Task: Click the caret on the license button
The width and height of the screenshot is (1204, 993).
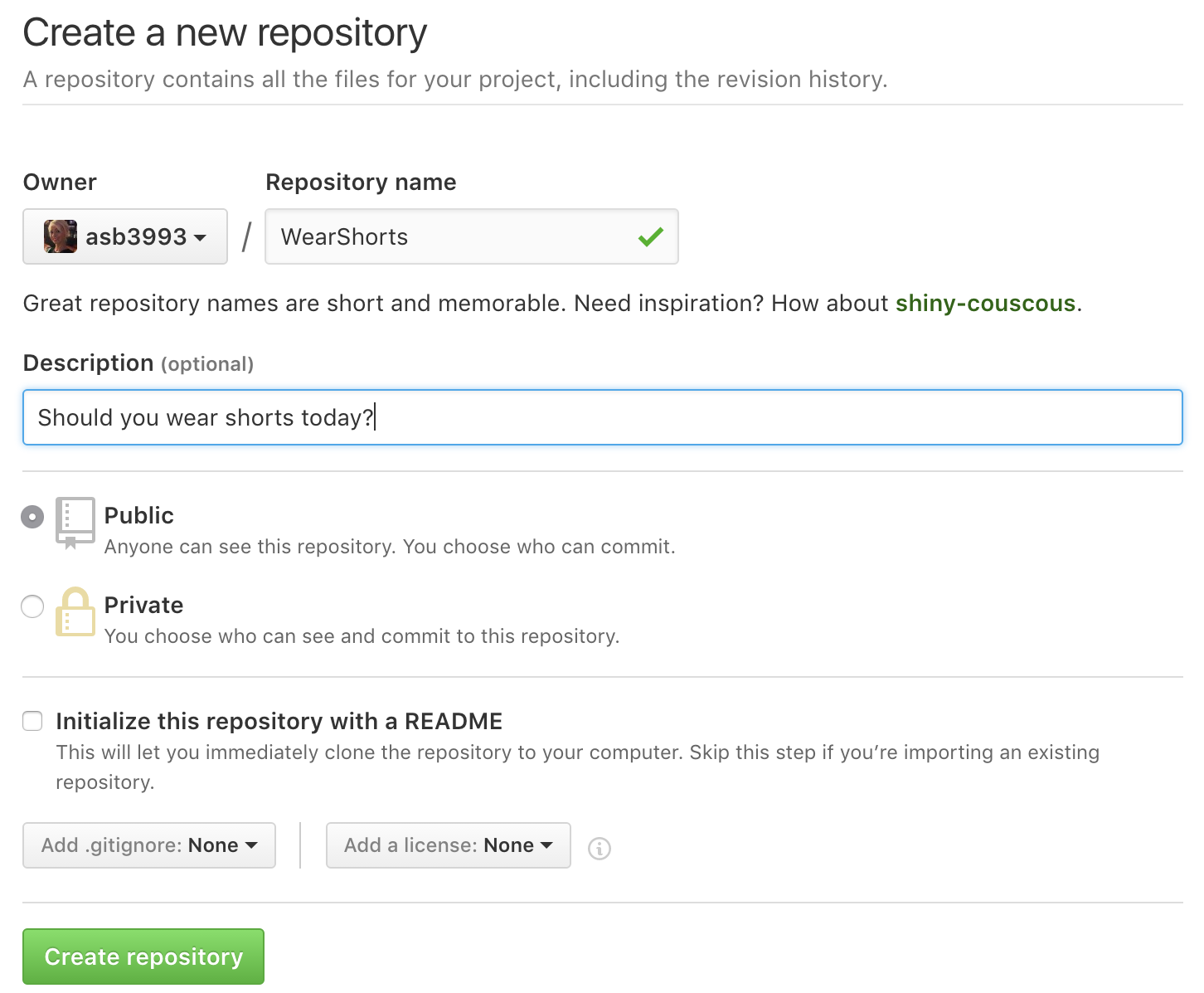Action: (546, 845)
